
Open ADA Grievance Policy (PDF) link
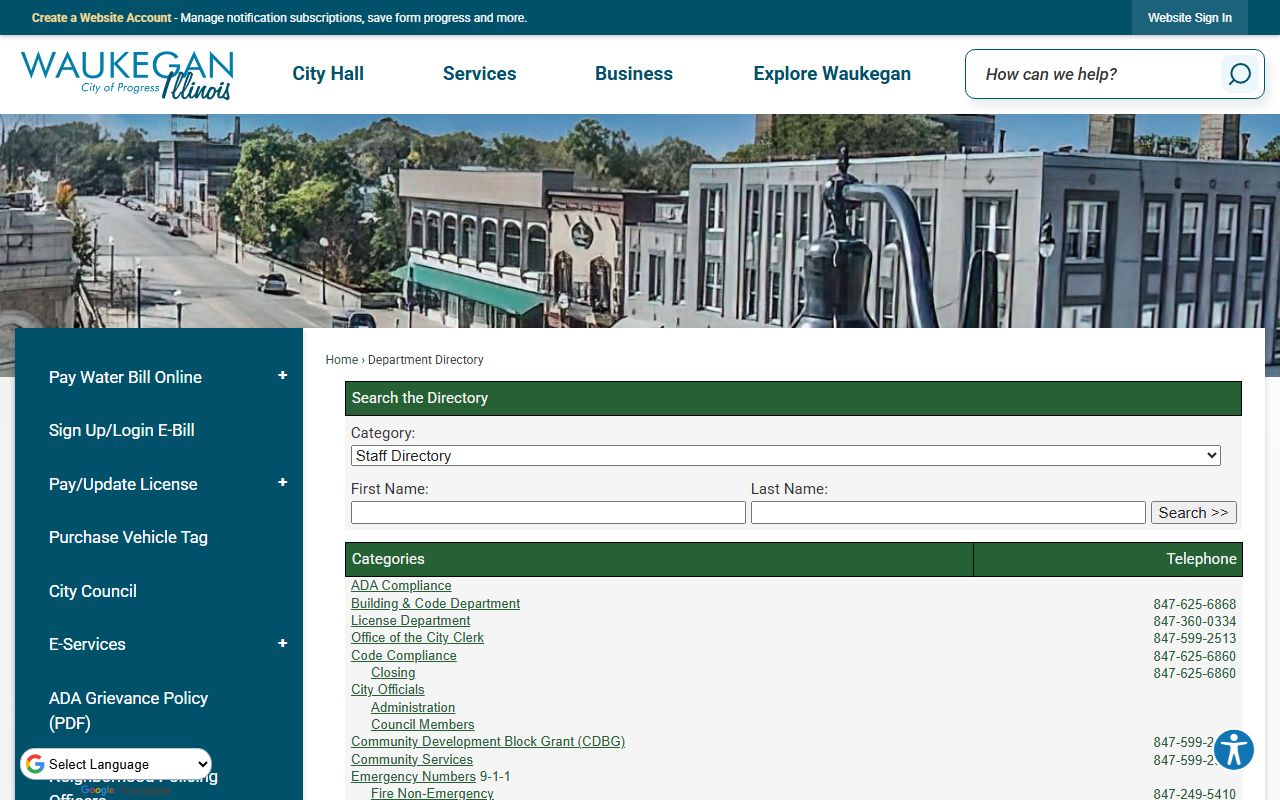128,710
